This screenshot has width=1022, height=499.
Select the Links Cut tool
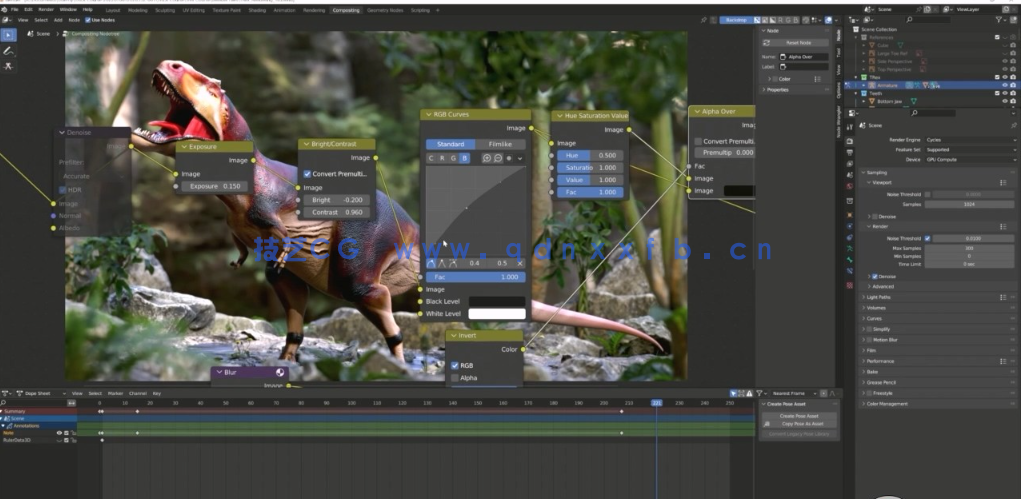(x=8, y=66)
